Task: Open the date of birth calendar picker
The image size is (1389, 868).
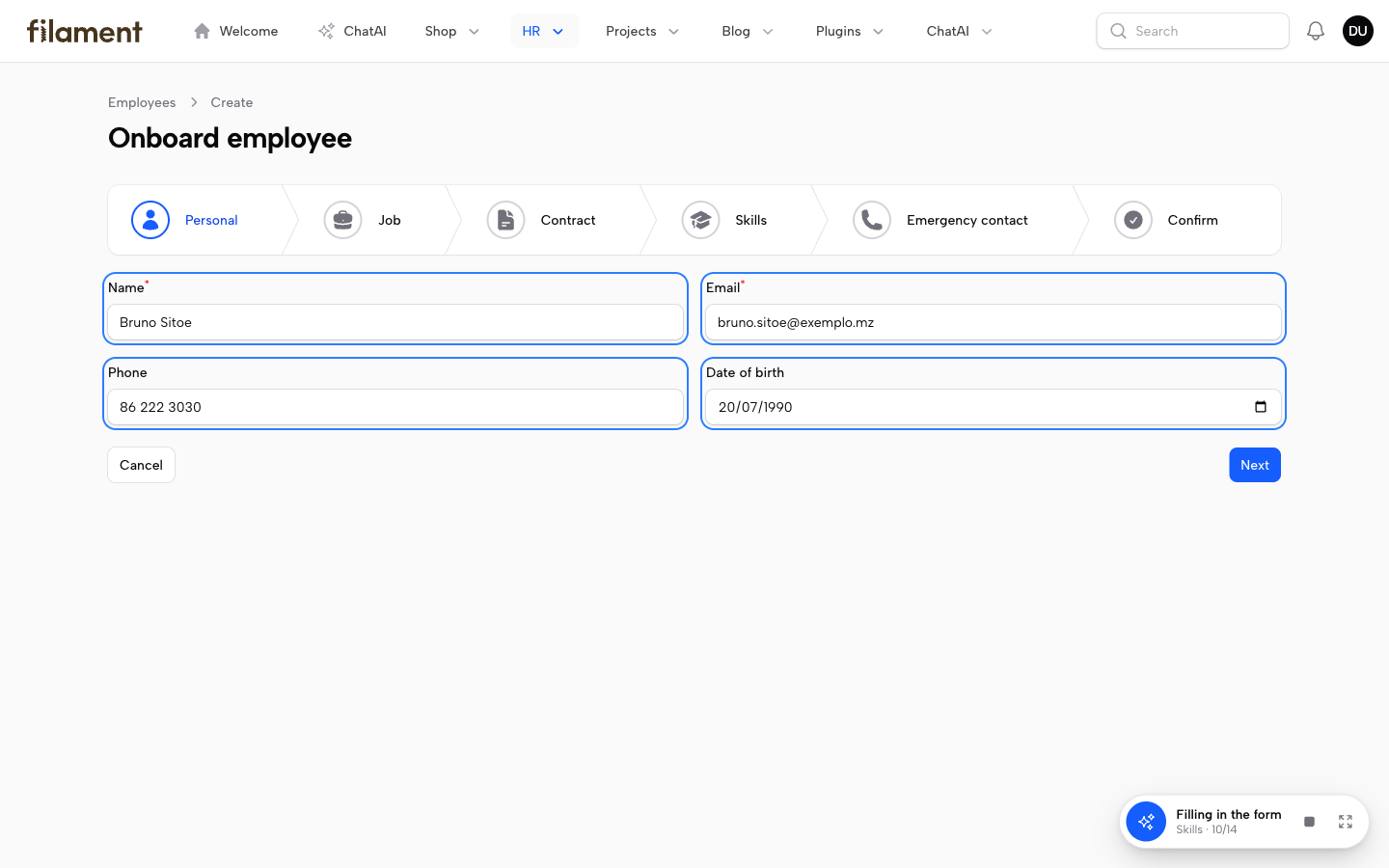Action: pyautogui.click(x=1261, y=407)
